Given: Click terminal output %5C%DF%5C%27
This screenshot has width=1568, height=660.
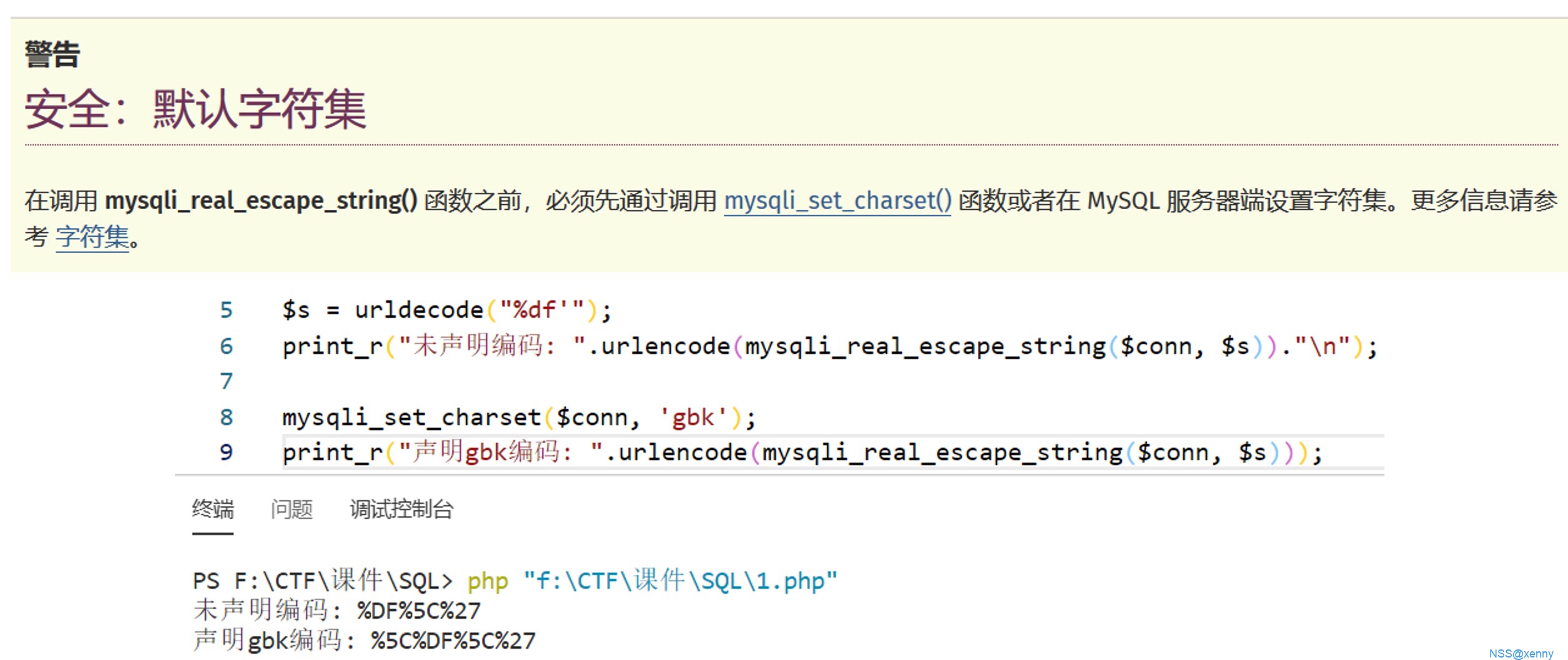Looking at the screenshot, I should [x=453, y=641].
